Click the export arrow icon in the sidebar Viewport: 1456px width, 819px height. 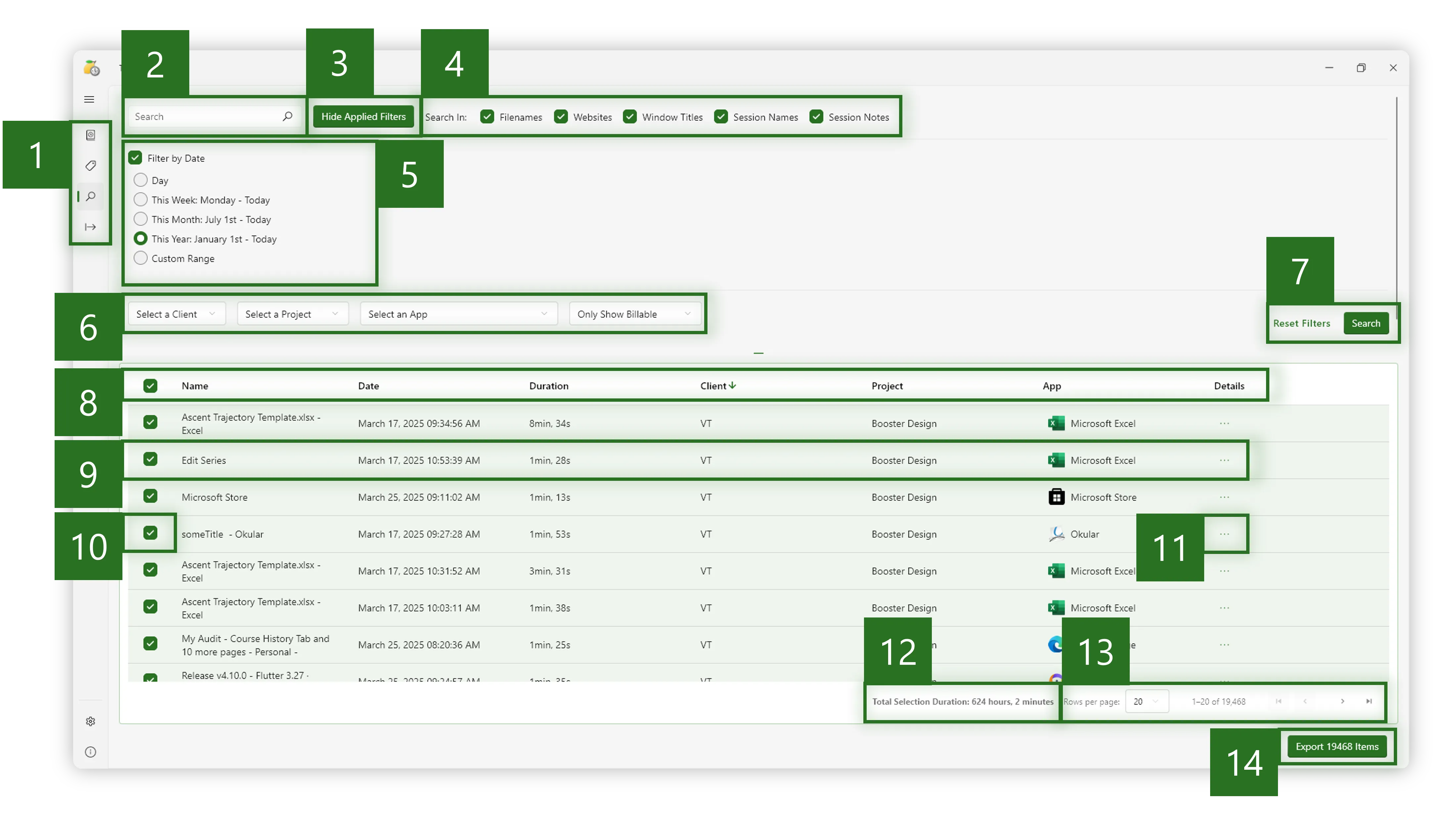point(90,227)
